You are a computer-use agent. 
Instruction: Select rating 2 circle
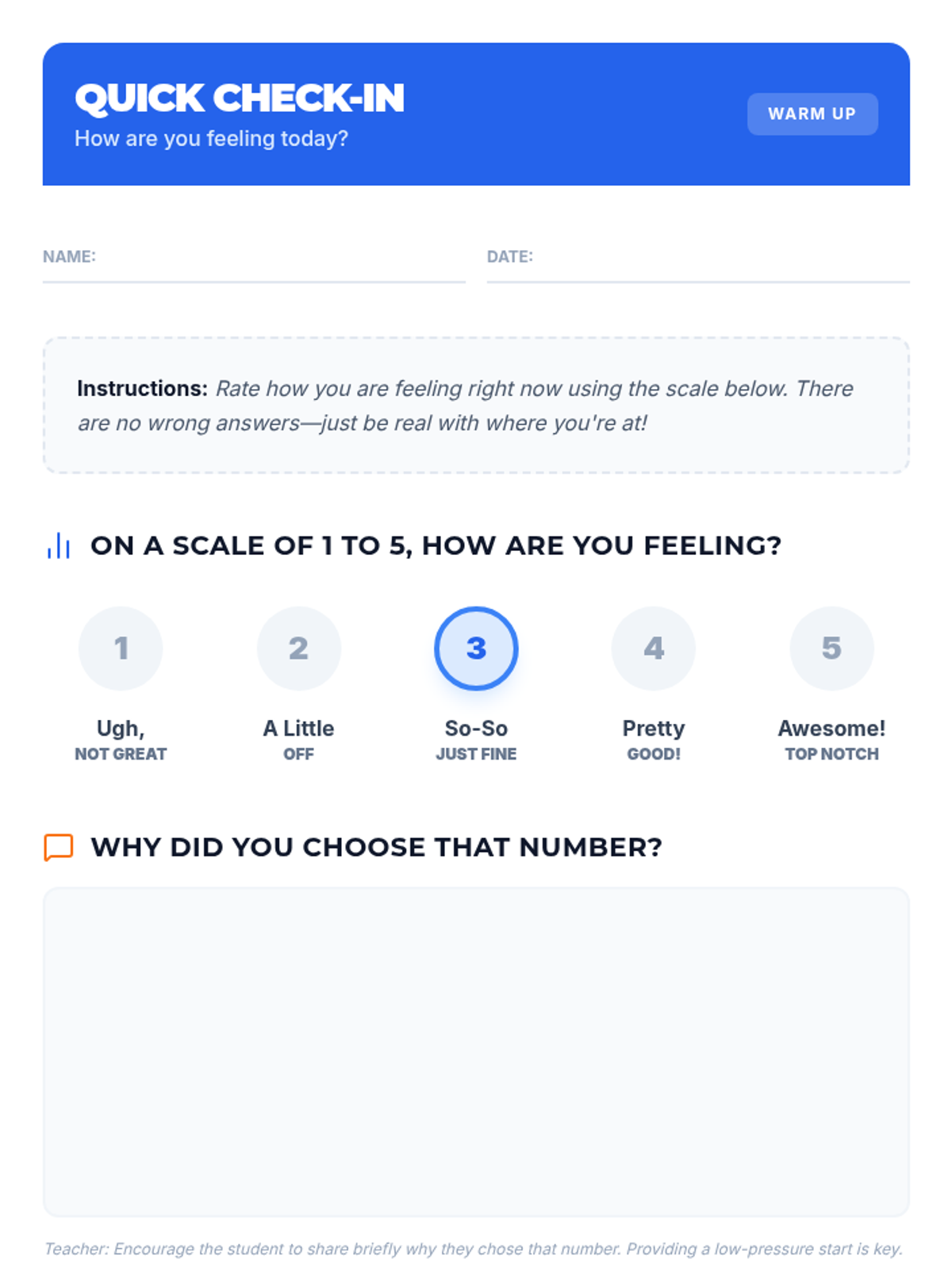(298, 648)
